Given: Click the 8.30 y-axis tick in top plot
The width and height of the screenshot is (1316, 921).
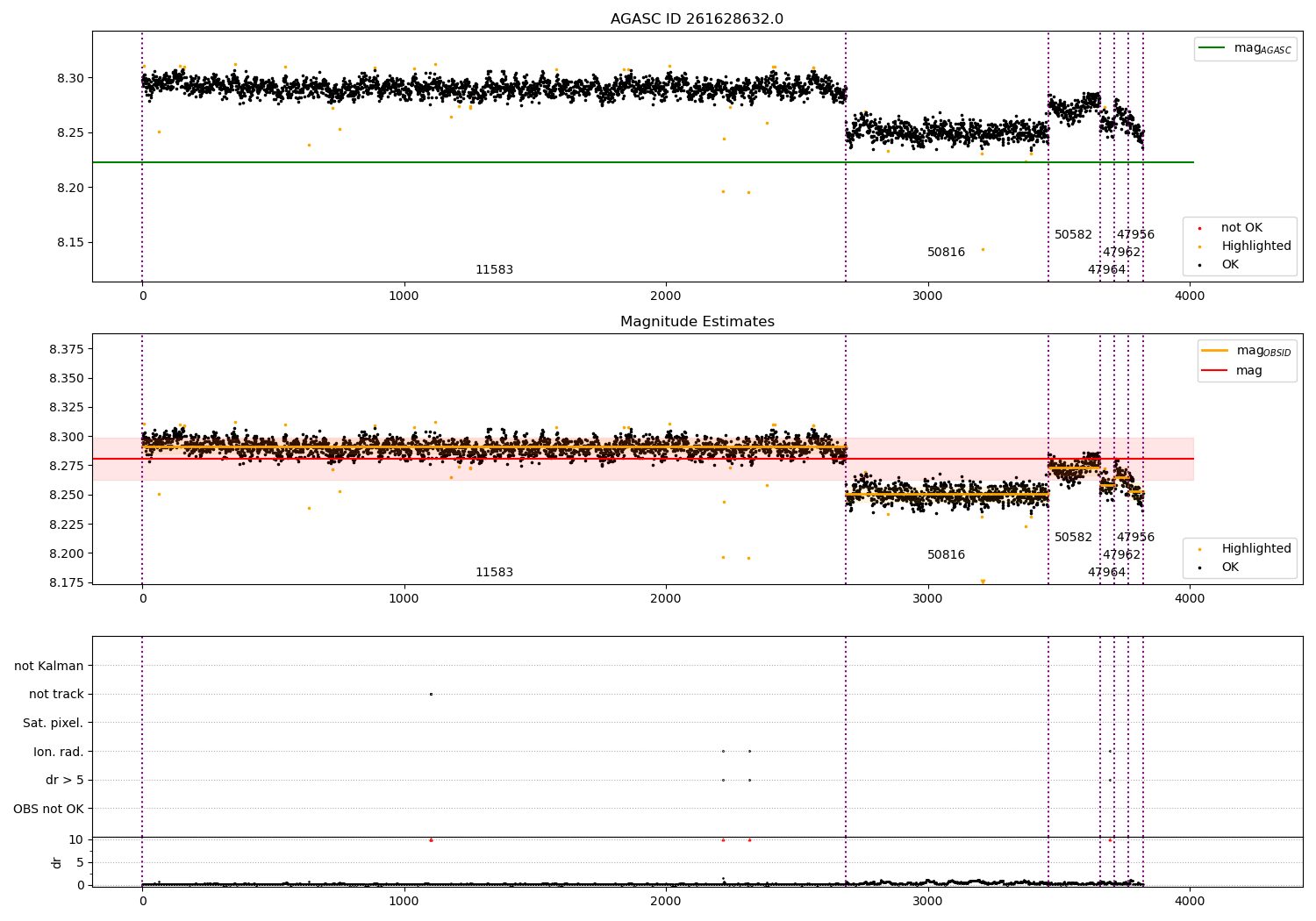Looking at the screenshot, I should coord(70,78).
